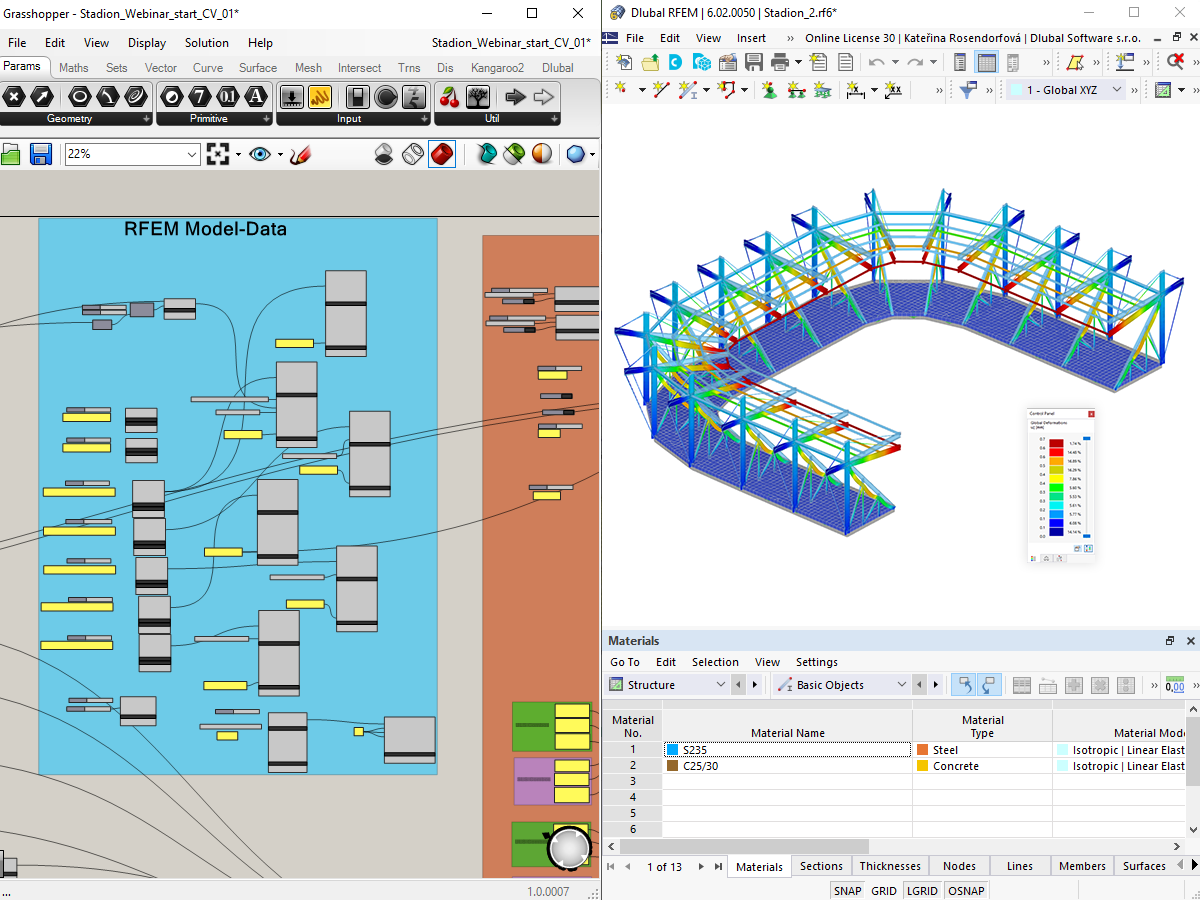The image size is (1200, 900).
Task: Open the RFEM Insert menu
Action: tap(751, 38)
